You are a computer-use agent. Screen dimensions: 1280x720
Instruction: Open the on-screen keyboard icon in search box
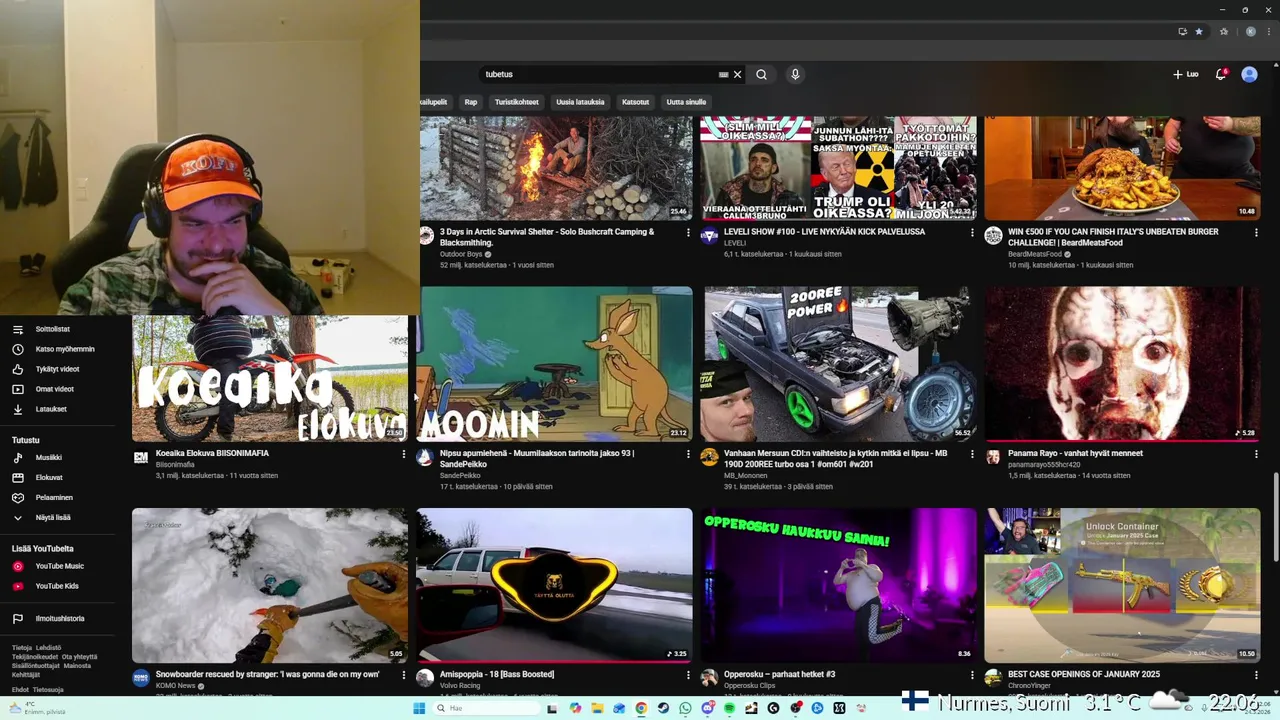tap(723, 74)
